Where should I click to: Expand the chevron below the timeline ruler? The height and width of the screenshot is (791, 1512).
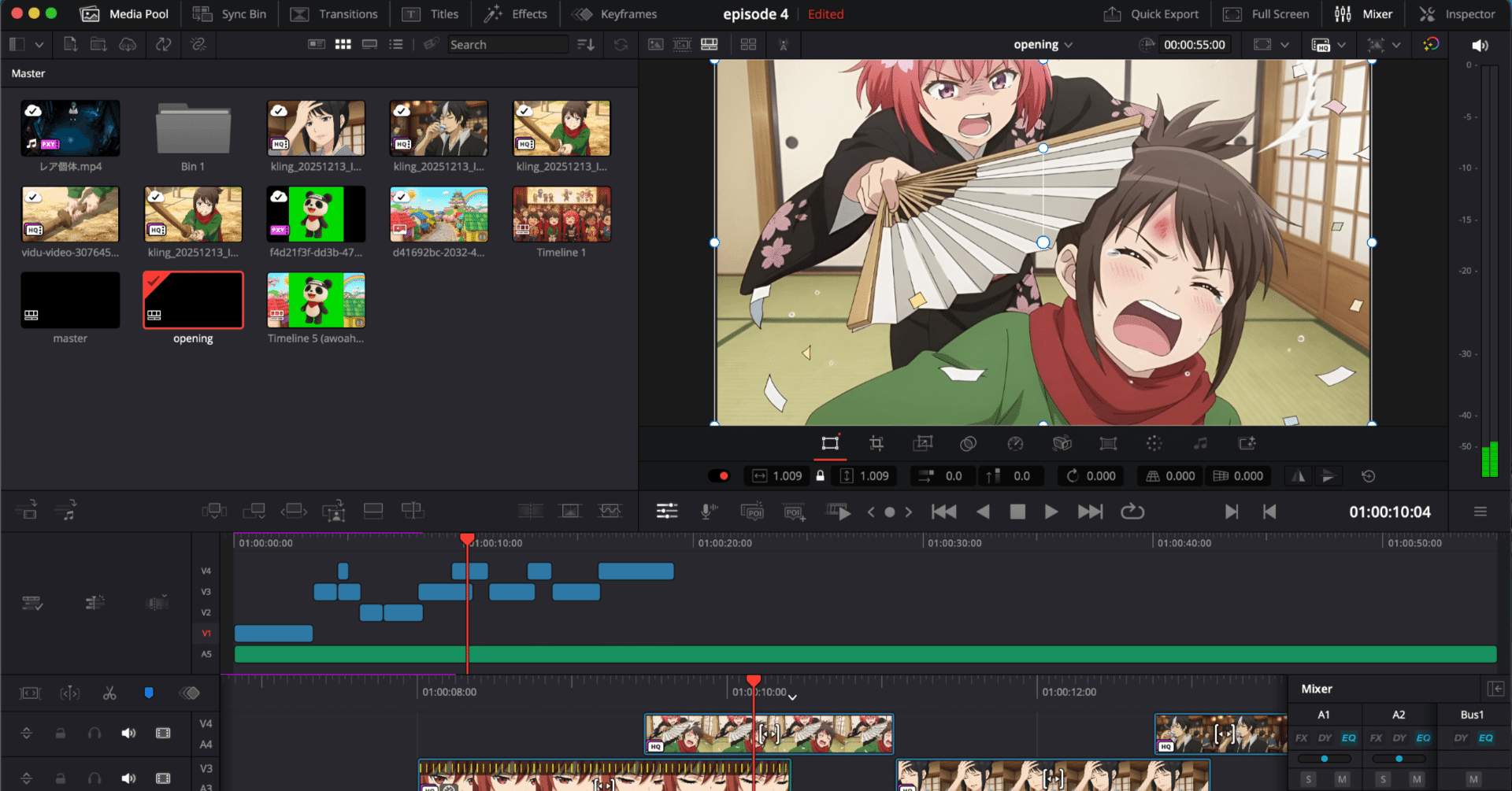click(x=792, y=697)
